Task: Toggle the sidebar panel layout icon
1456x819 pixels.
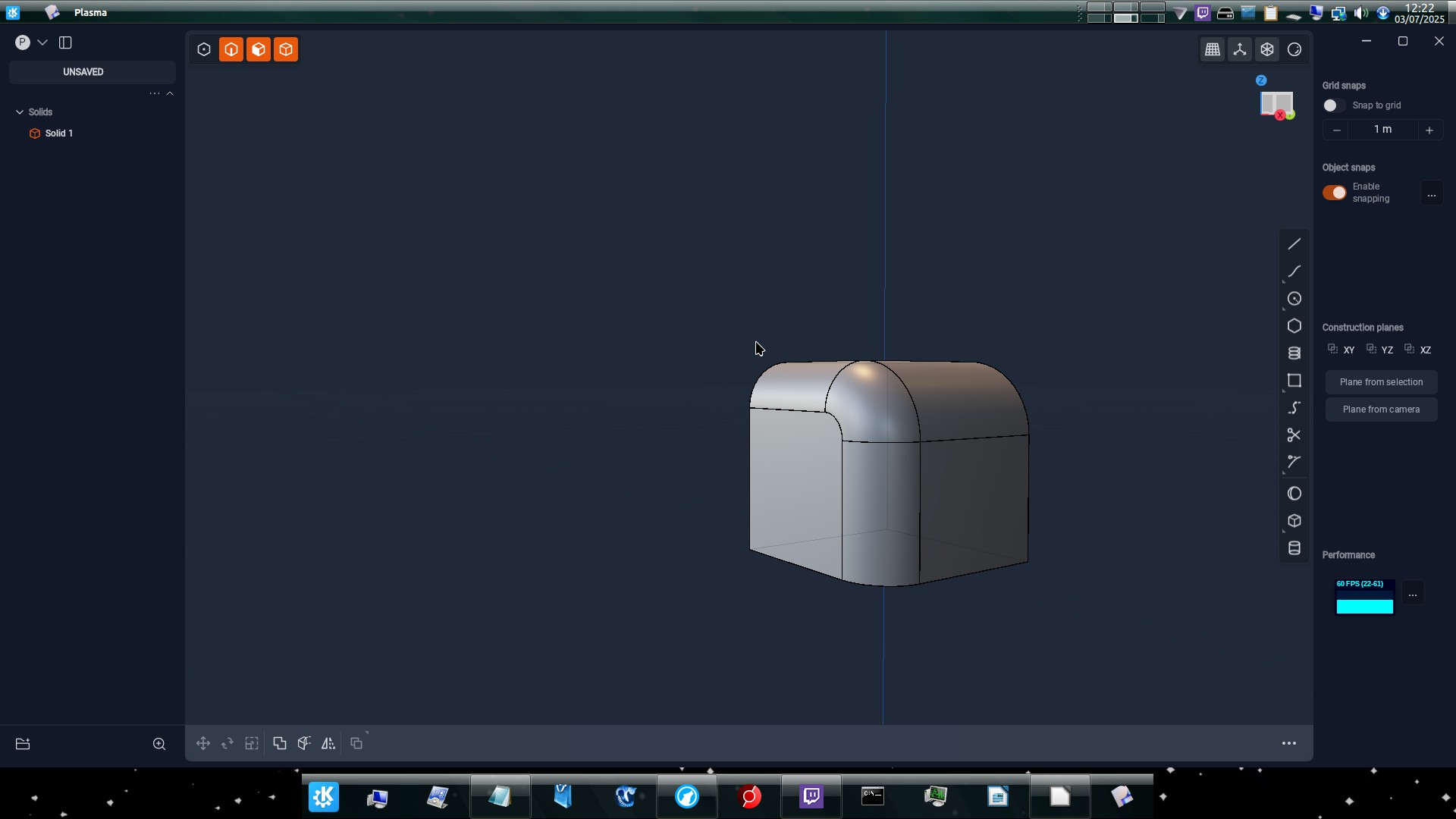Action: 65,42
